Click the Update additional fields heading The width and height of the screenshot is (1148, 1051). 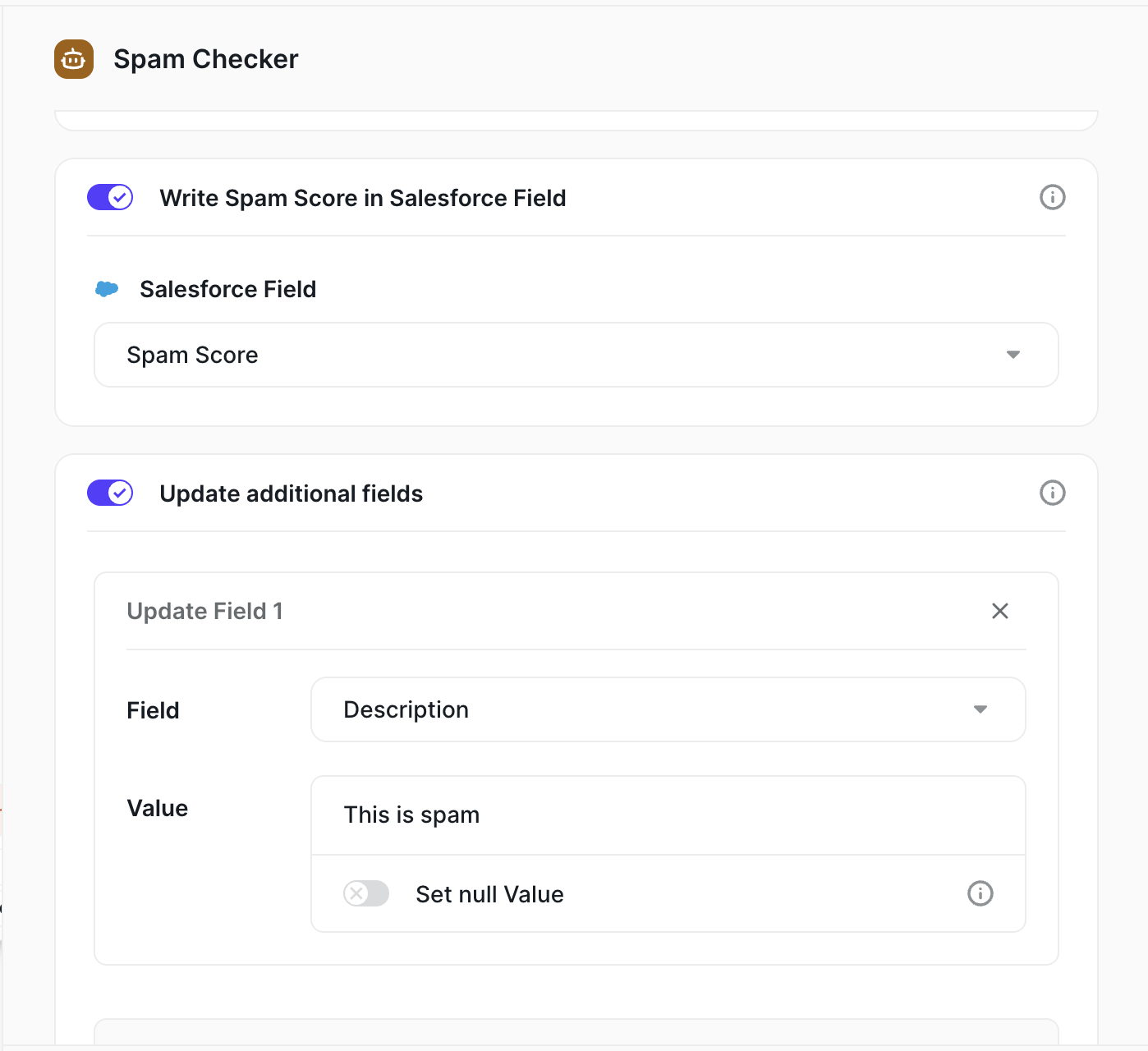(x=292, y=493)
